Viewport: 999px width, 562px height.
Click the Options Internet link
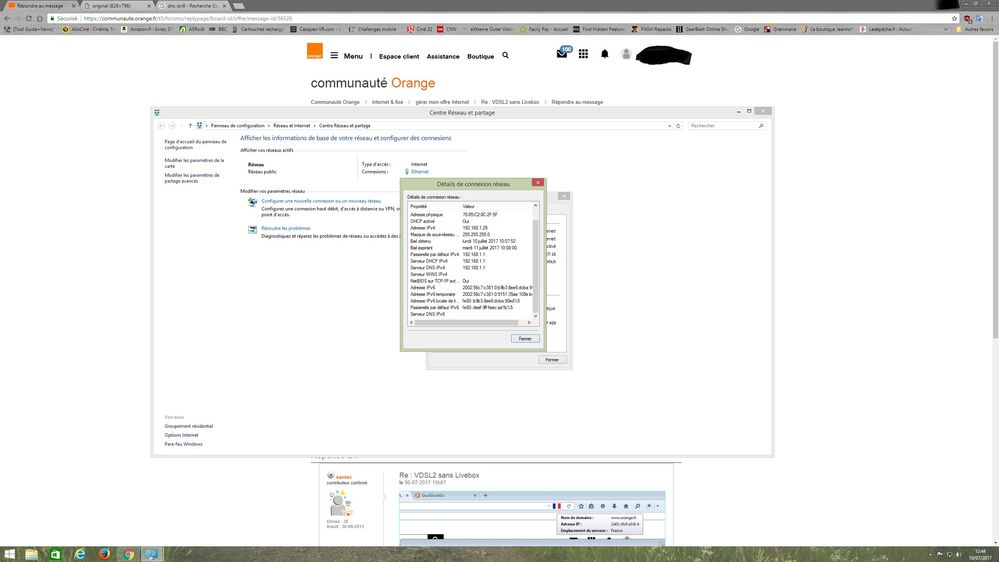(x=181, y=435)
